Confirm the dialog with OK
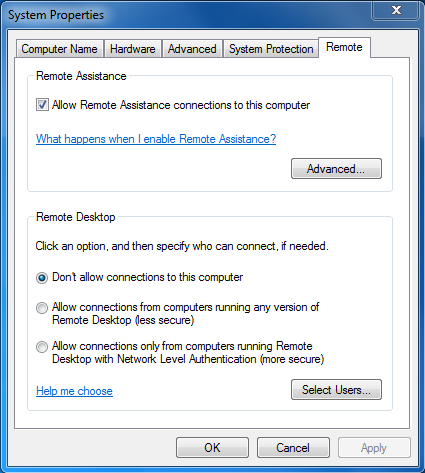This screenshot has width=425, height=473. point(212,448)
